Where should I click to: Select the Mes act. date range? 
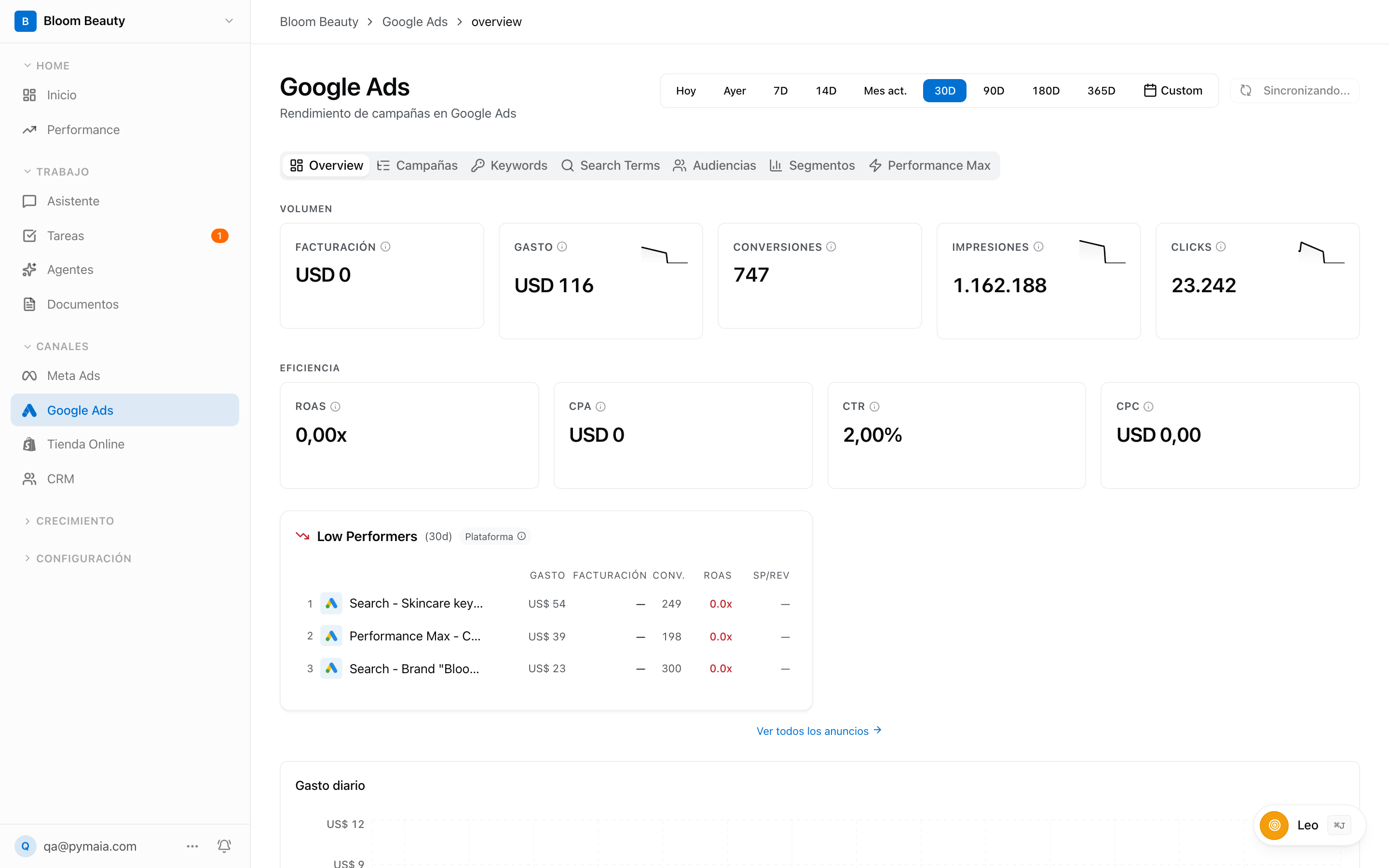(885, 91)
